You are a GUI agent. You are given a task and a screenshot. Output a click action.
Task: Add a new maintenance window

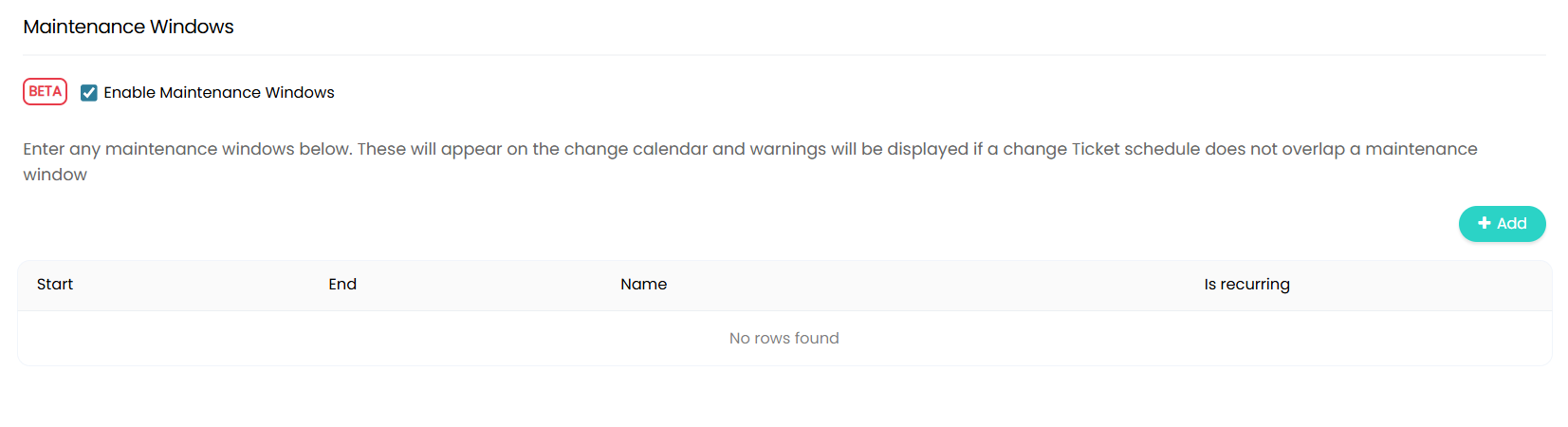tap(1502, 224)
